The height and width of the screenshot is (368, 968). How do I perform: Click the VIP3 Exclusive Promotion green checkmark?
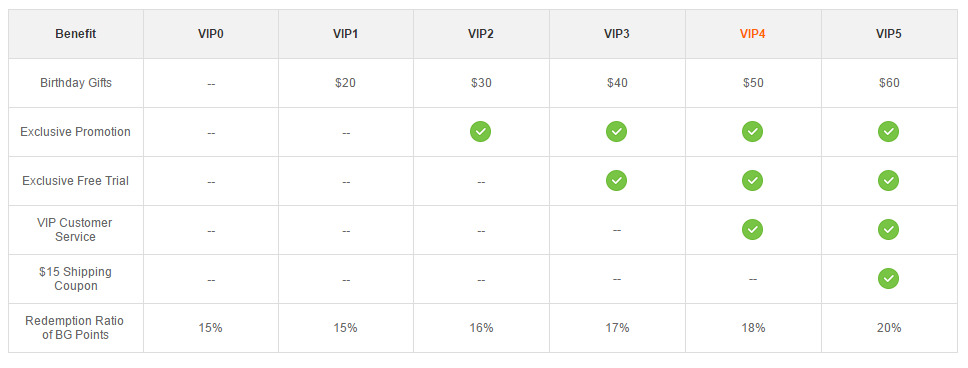click(616, 132)
